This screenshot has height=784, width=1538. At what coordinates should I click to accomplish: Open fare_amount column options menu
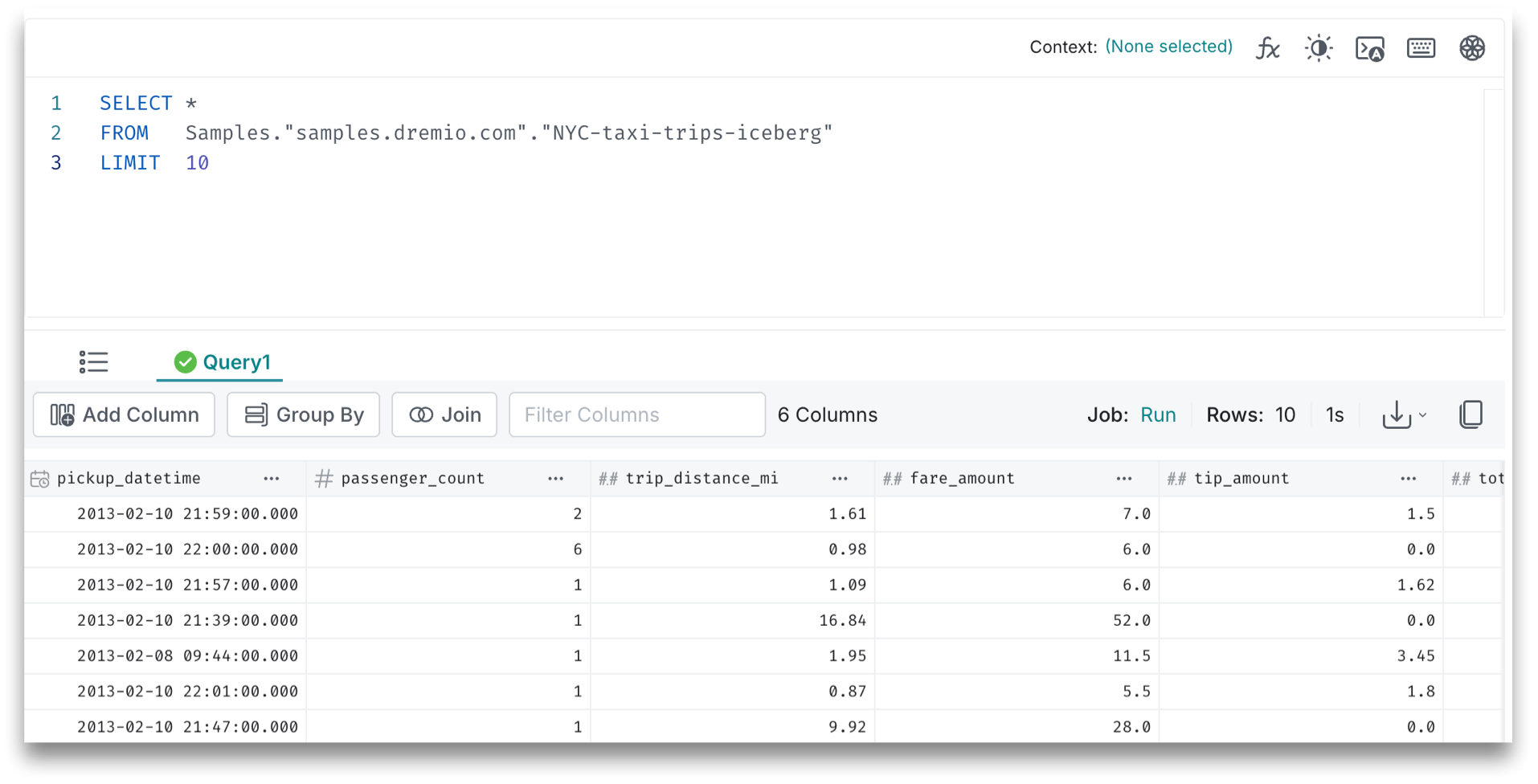[x=1123, y=479]
